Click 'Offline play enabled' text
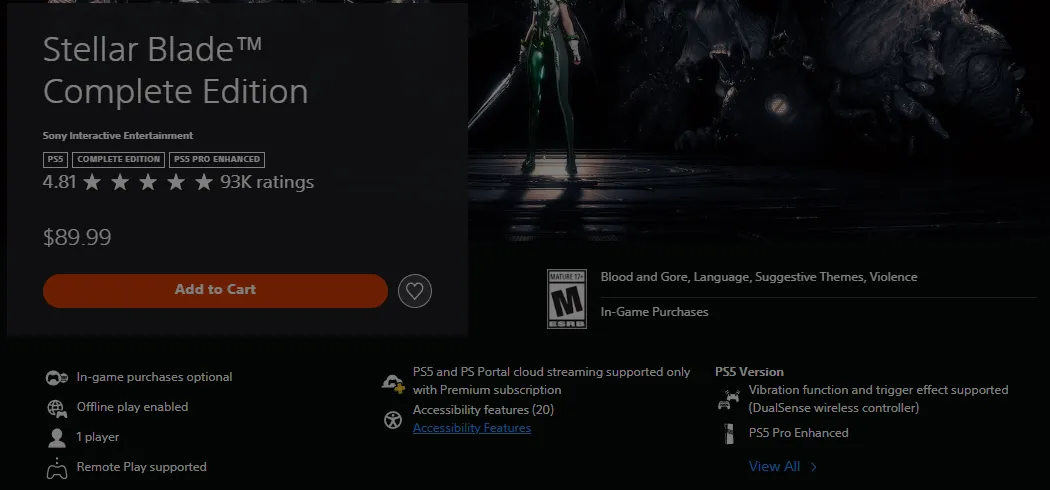The height and width of the screenshot is (490, 1050). click(133, 407)
